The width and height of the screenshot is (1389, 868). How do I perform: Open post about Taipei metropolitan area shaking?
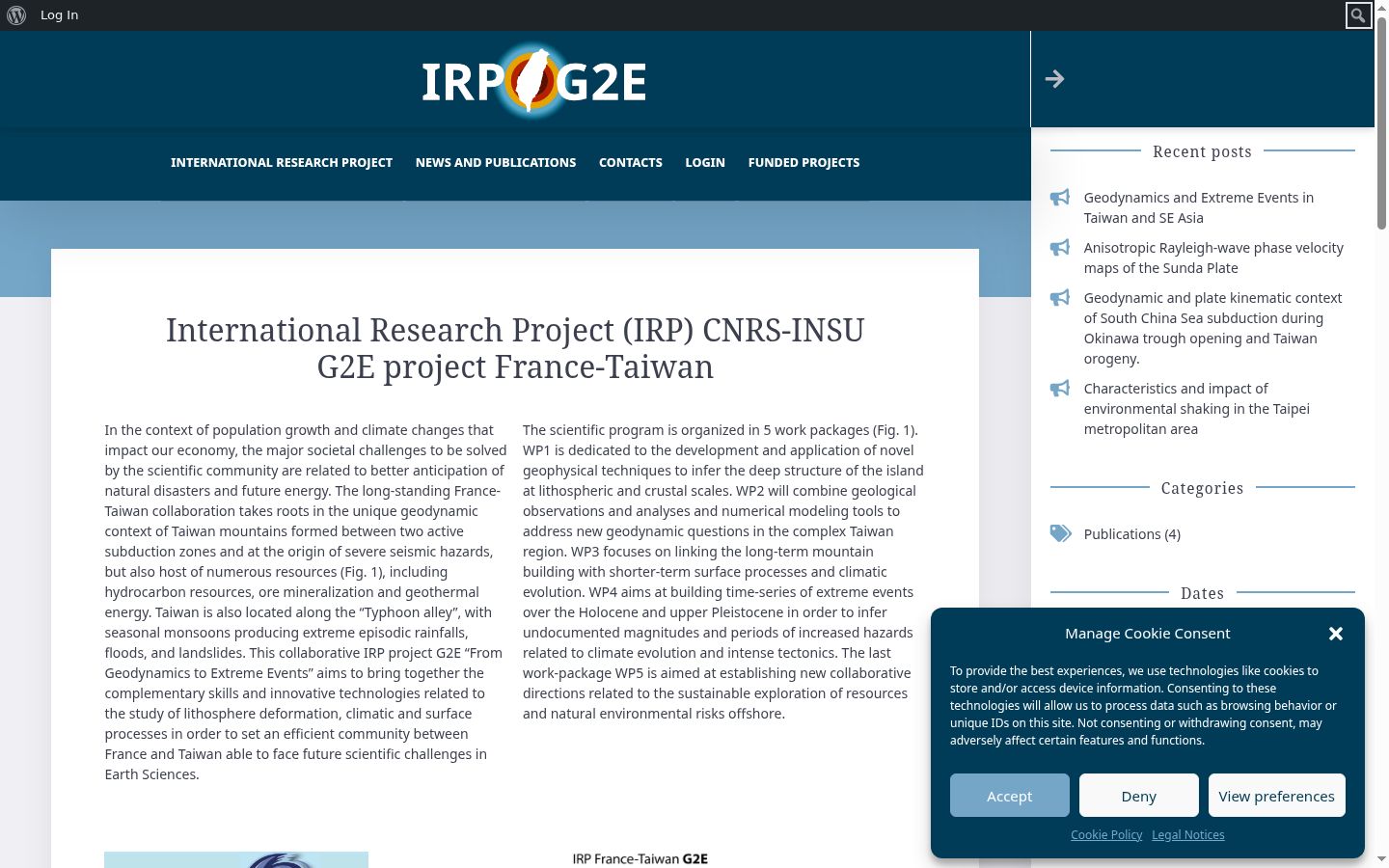point(1197,409)
